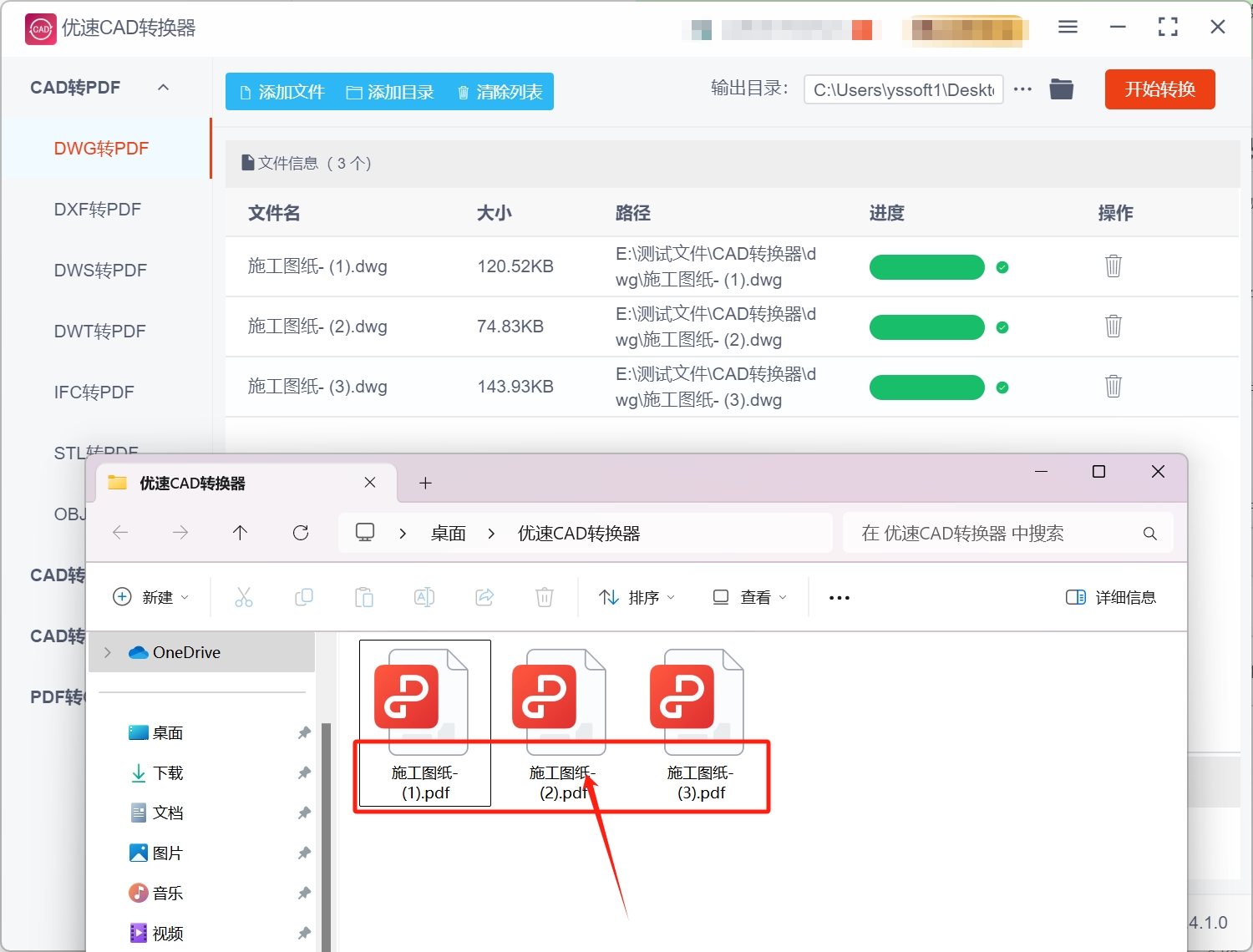Browse output directory with three-dot button

1022,89
